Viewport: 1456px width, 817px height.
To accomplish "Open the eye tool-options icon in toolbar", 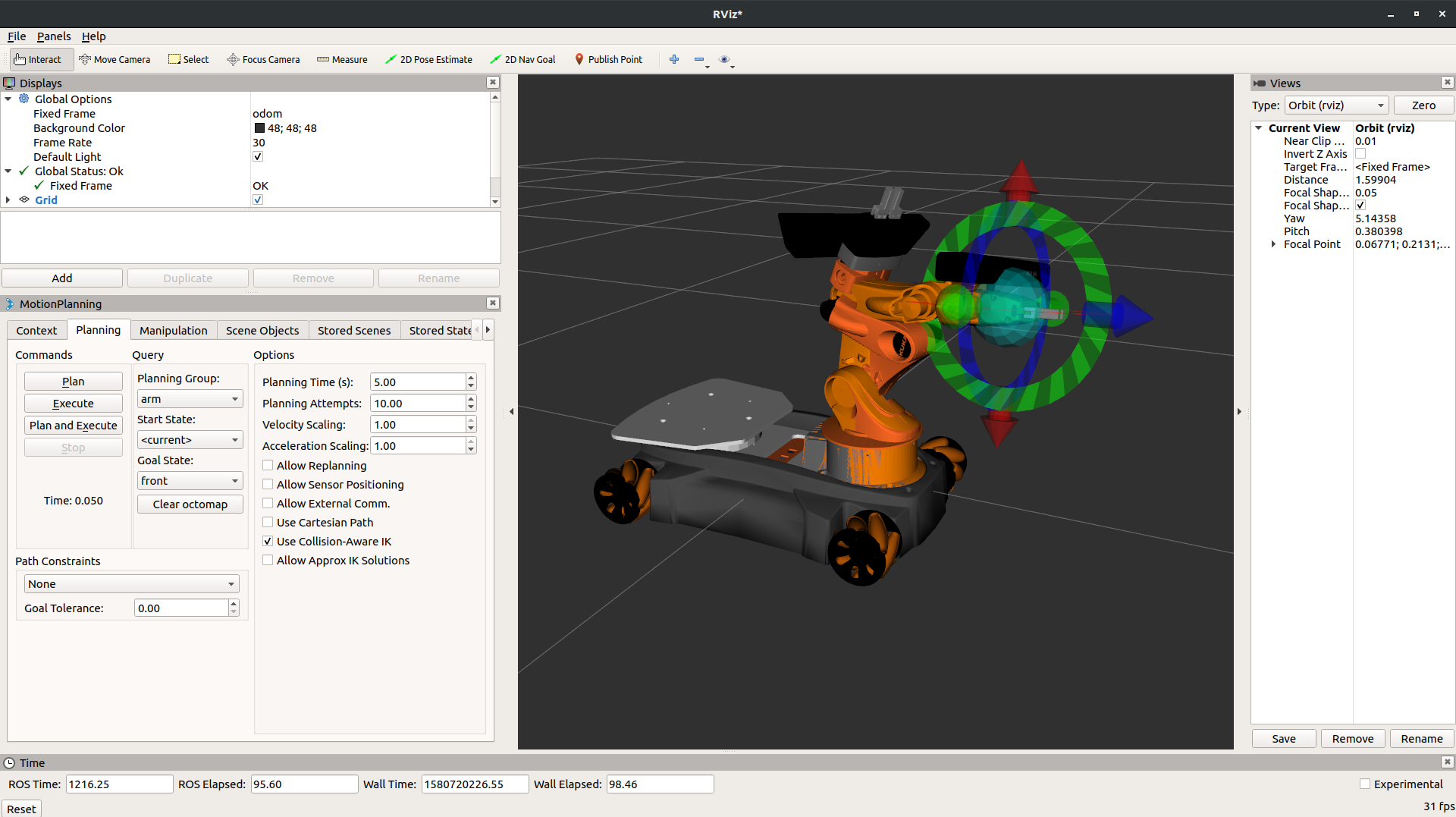I will pyautogui.click(x=724, y=59).
